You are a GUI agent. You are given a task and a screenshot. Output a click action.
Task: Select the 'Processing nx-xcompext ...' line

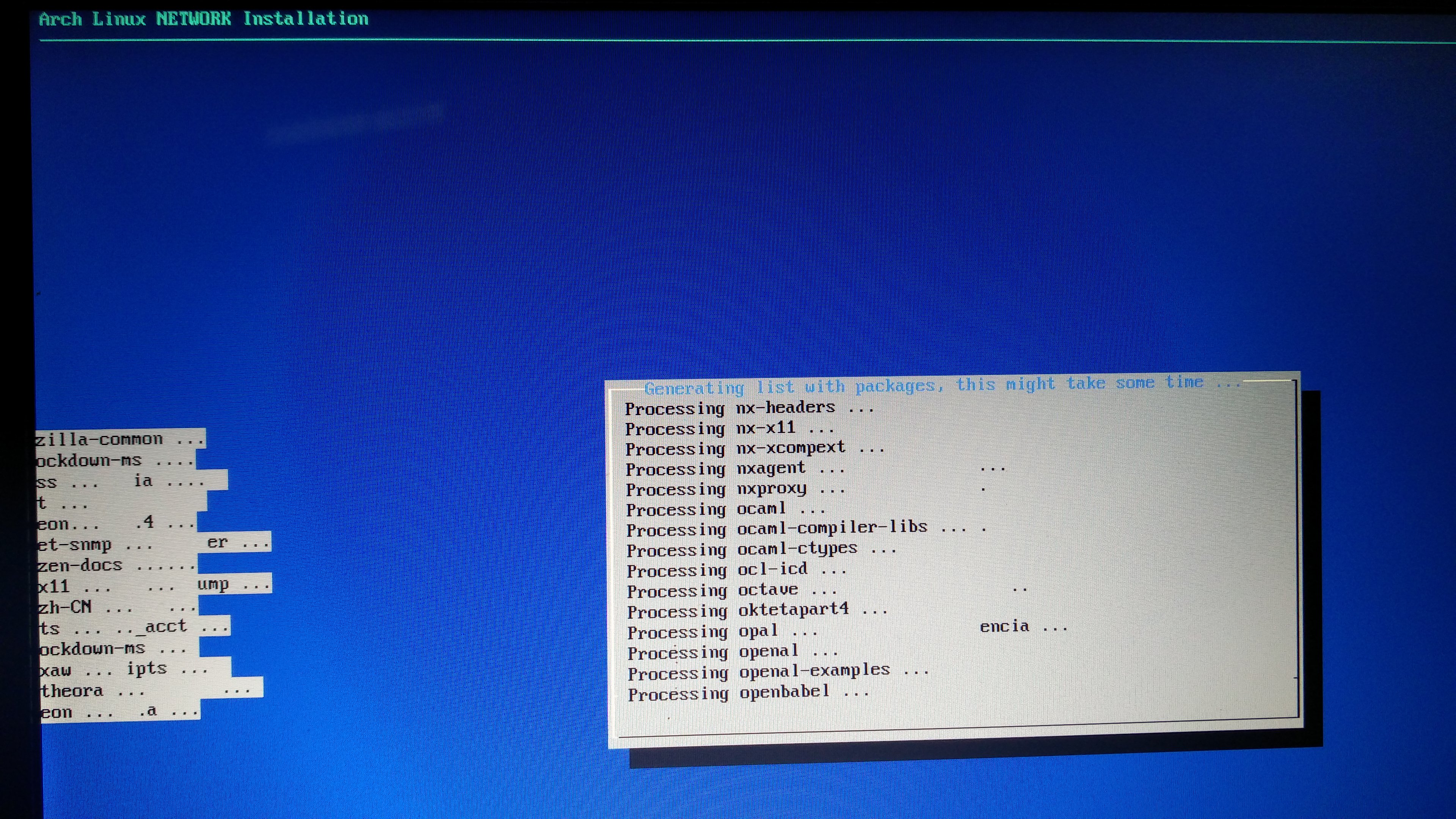(x=755, y=449)
